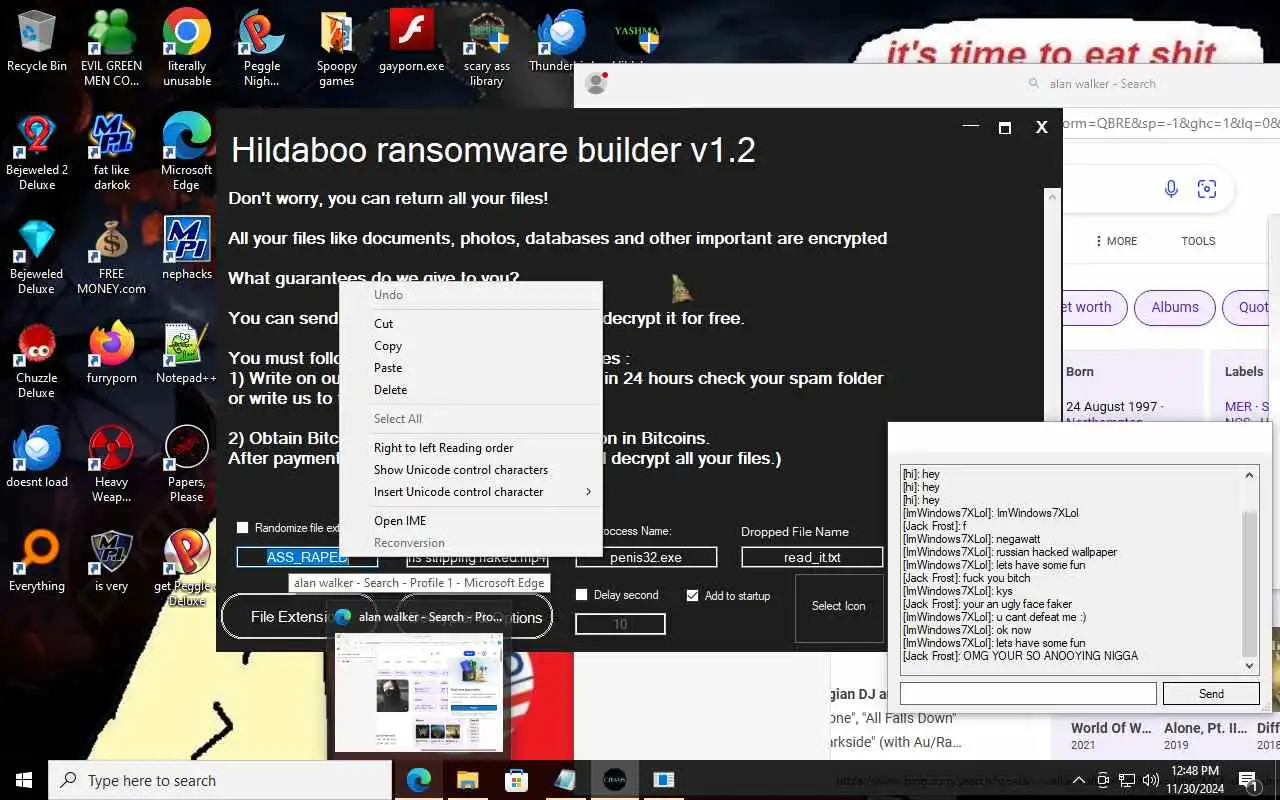
Task: Open the Papers, Please desktop icon
Action: point(187,464)
